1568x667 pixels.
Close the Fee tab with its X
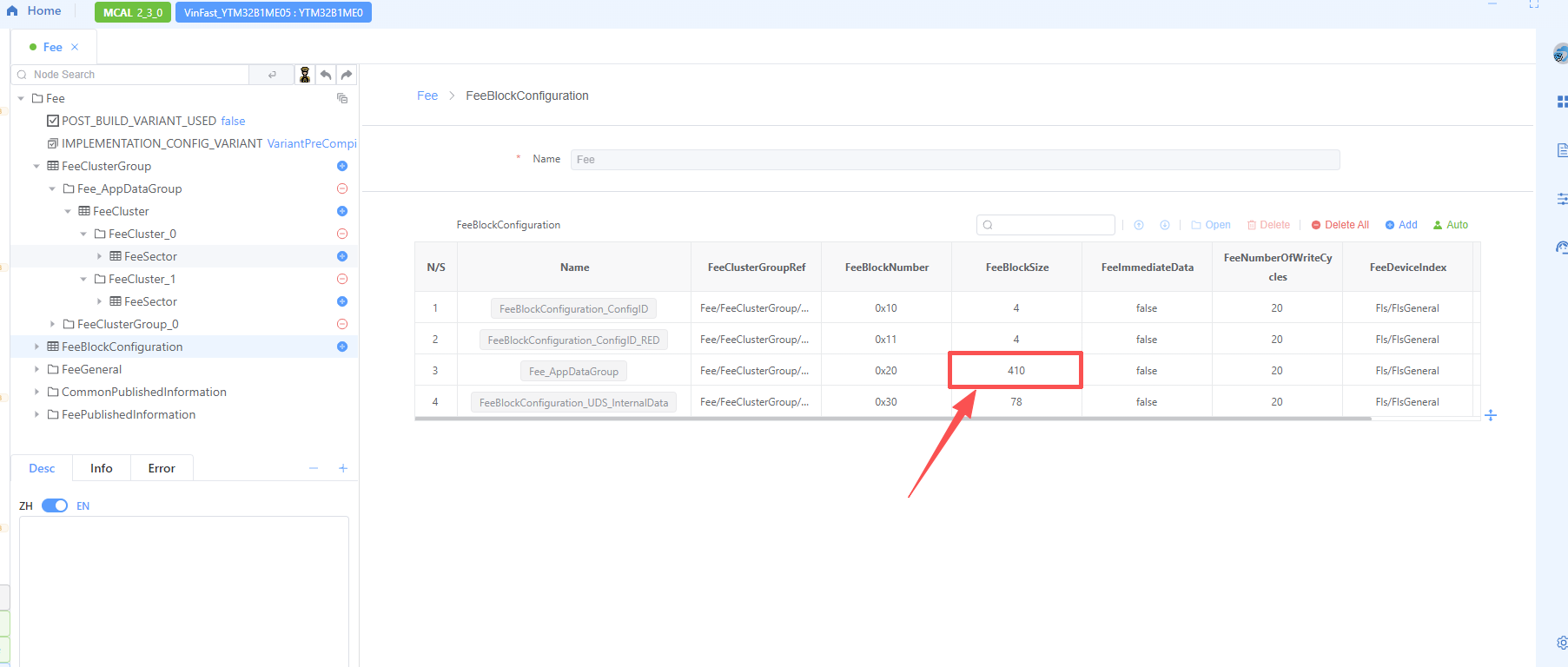75,47
